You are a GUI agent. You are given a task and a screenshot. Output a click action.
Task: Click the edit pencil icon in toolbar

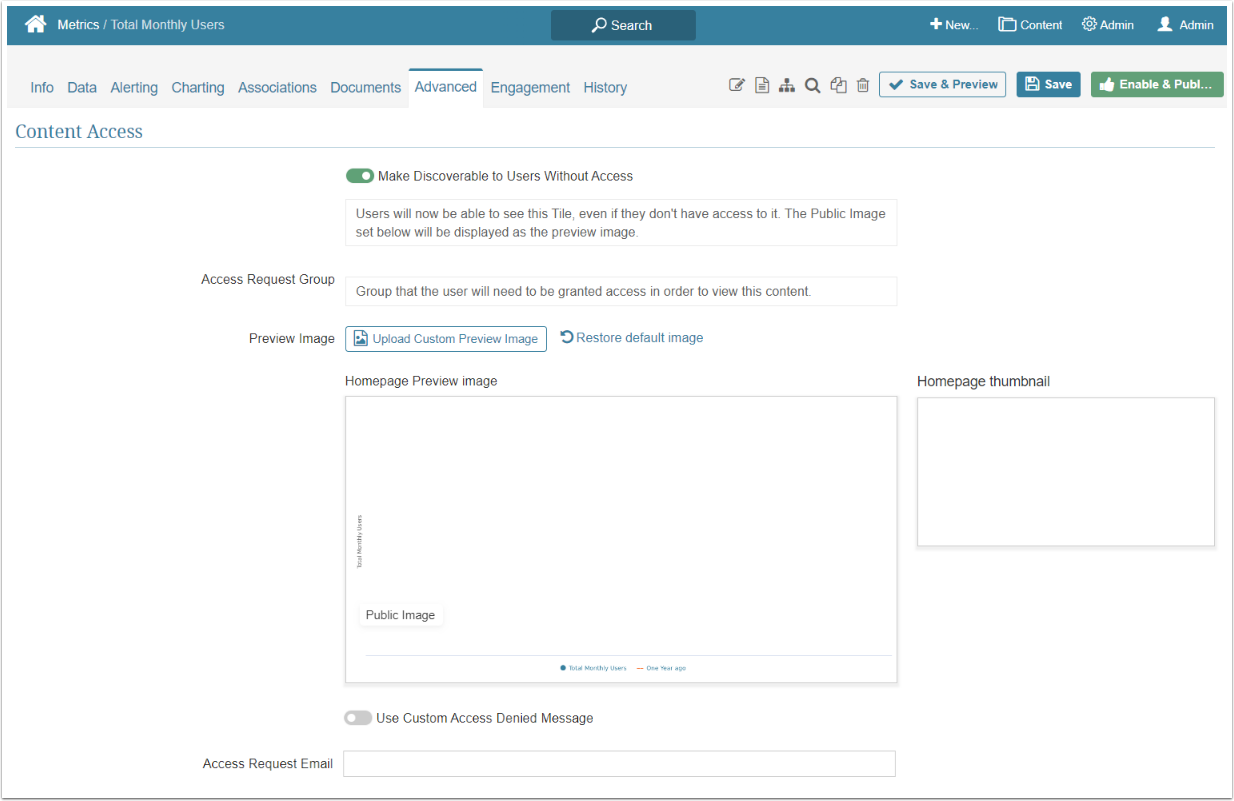pos(737,86)
